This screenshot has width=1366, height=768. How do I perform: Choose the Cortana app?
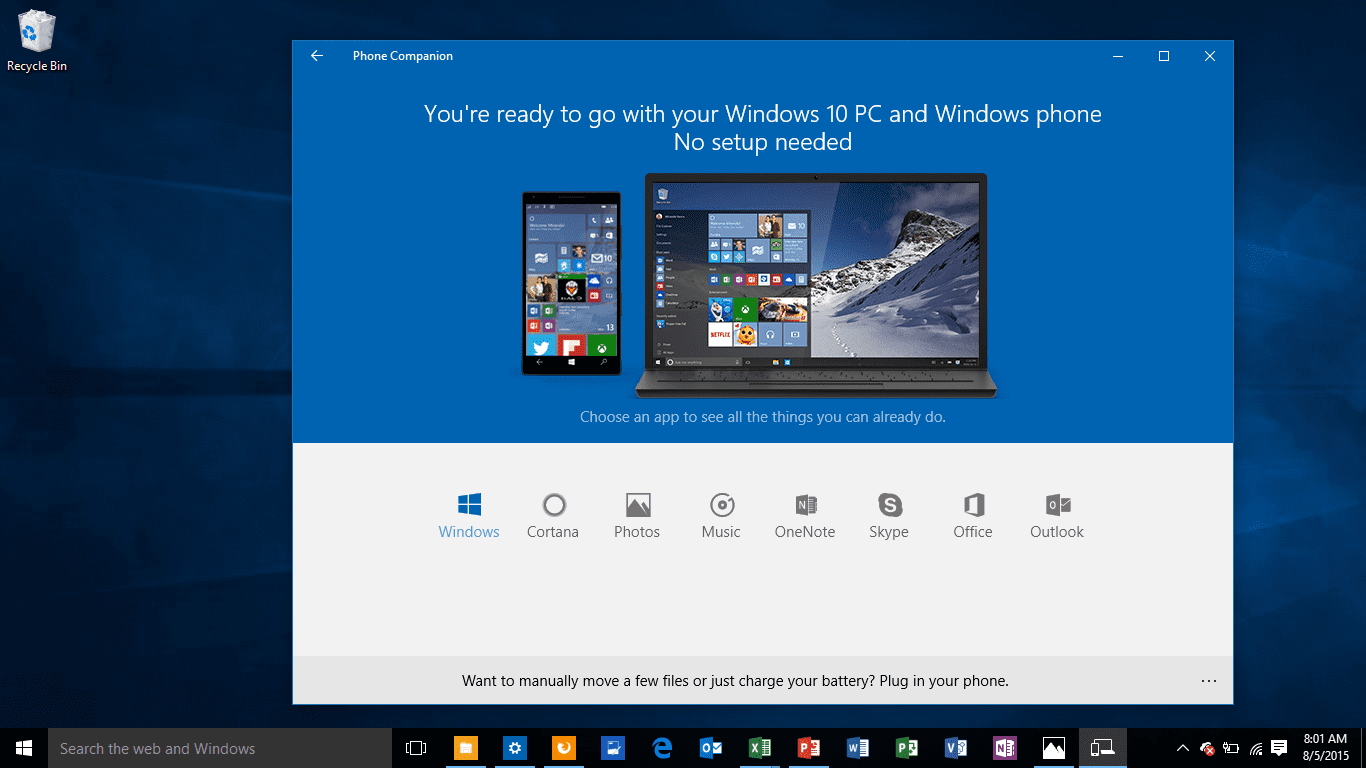pos(553,516)
